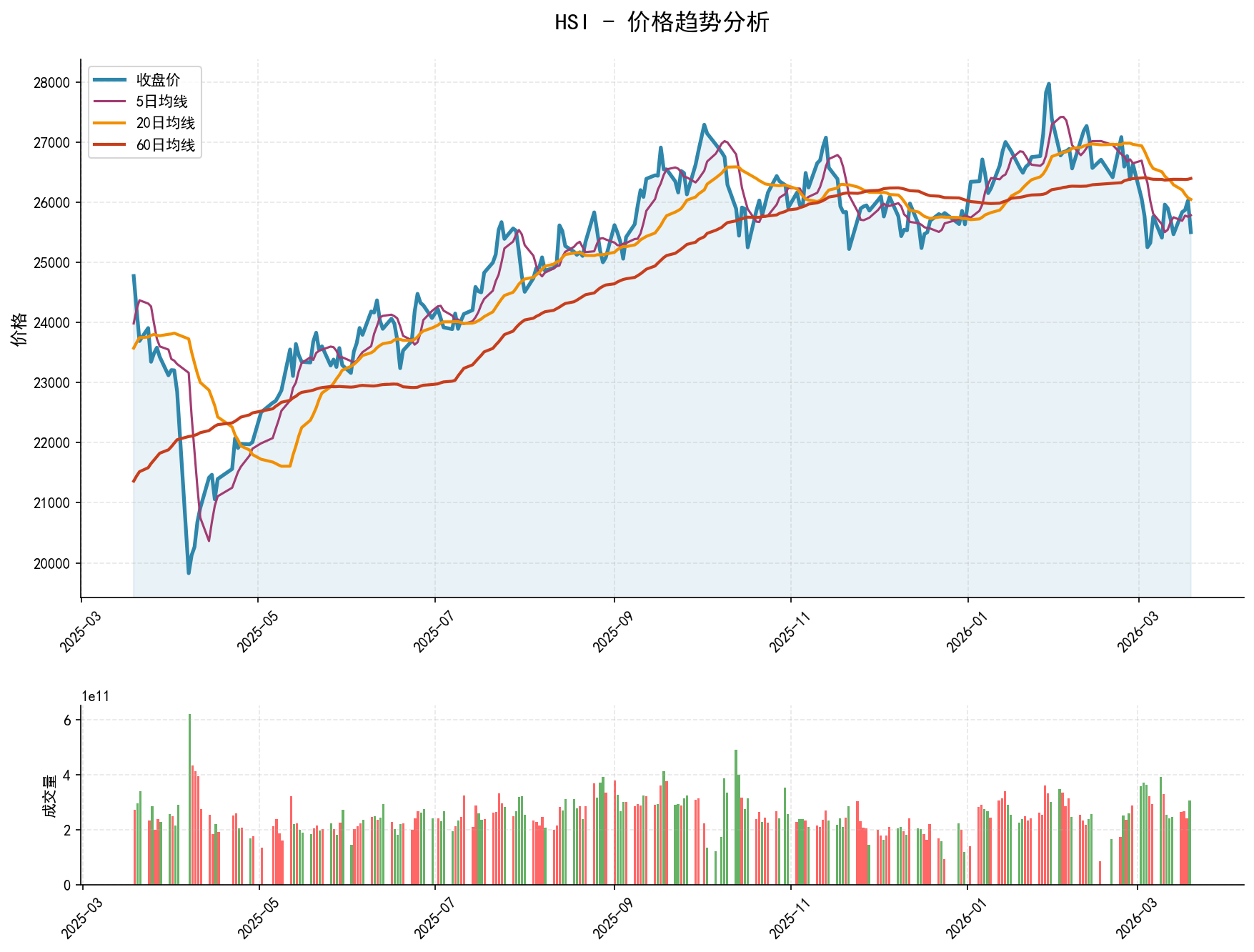
Task: Click the tallest green volume bar in April 2025
Action: coord(189,799)
